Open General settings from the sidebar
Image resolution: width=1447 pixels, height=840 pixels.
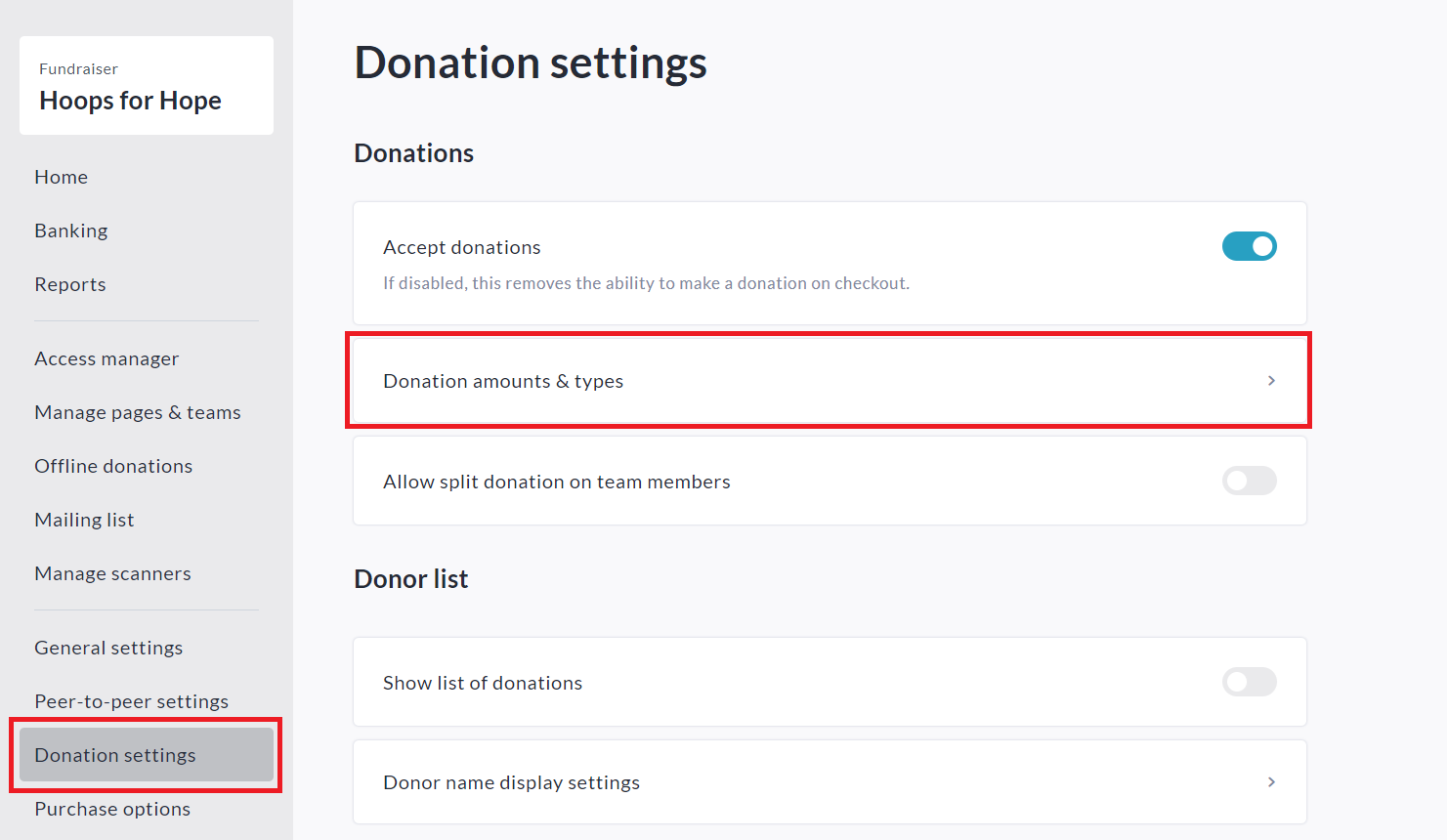[107, 647]
